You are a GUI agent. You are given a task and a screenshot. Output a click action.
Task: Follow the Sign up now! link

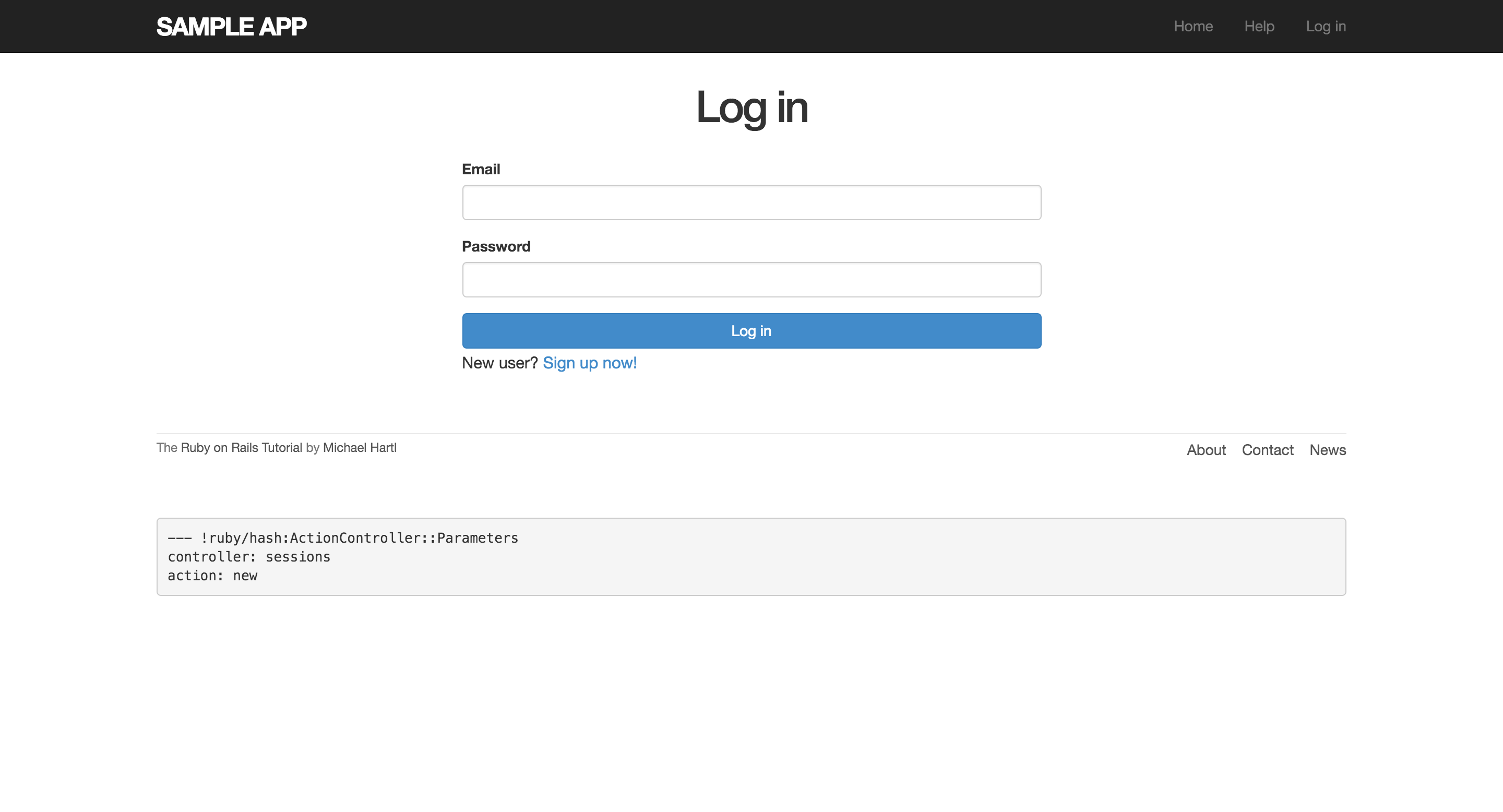pyautogui.click(x=589, y=363)
